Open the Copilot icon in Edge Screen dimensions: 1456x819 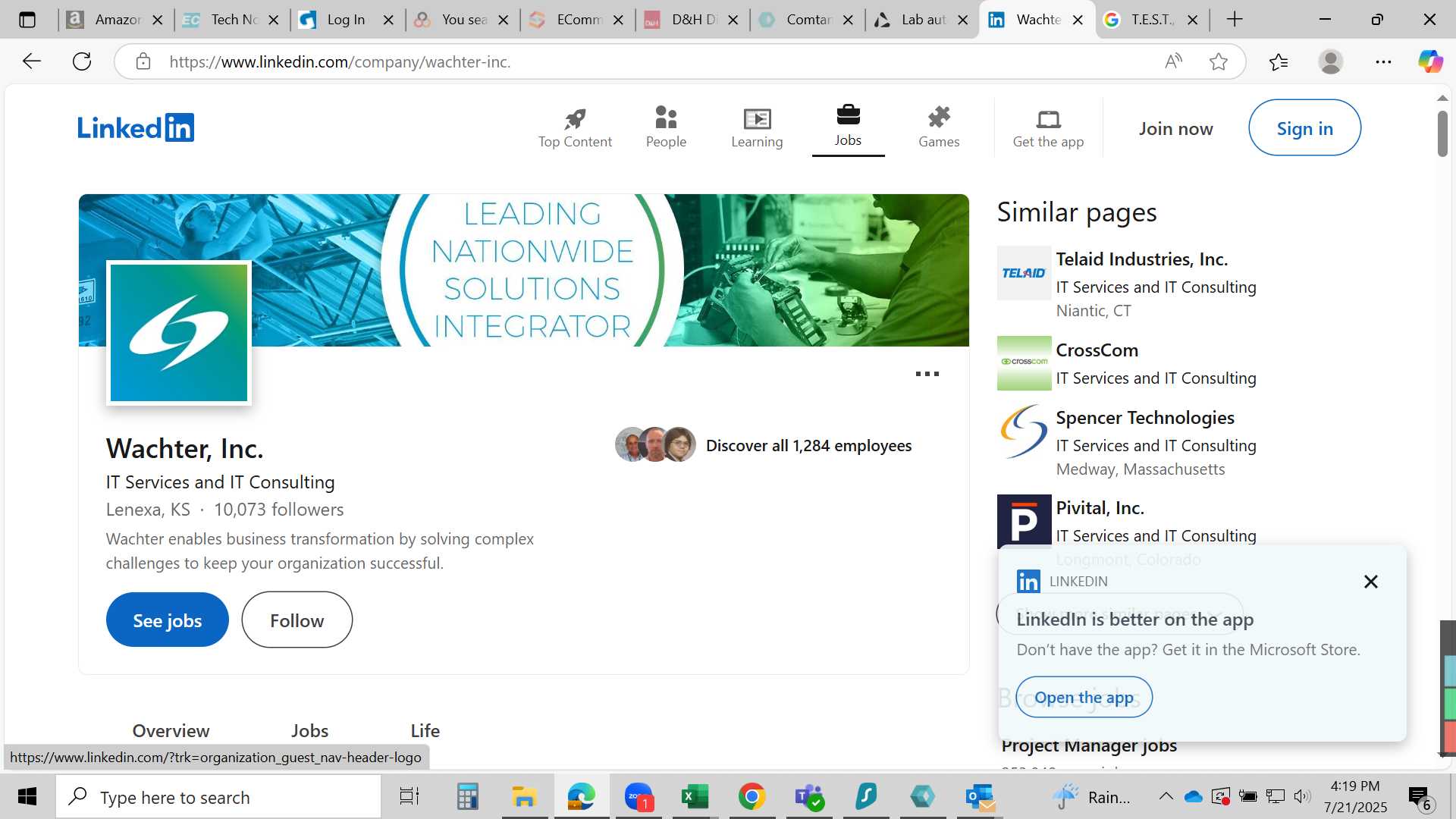click(1430, 61)
